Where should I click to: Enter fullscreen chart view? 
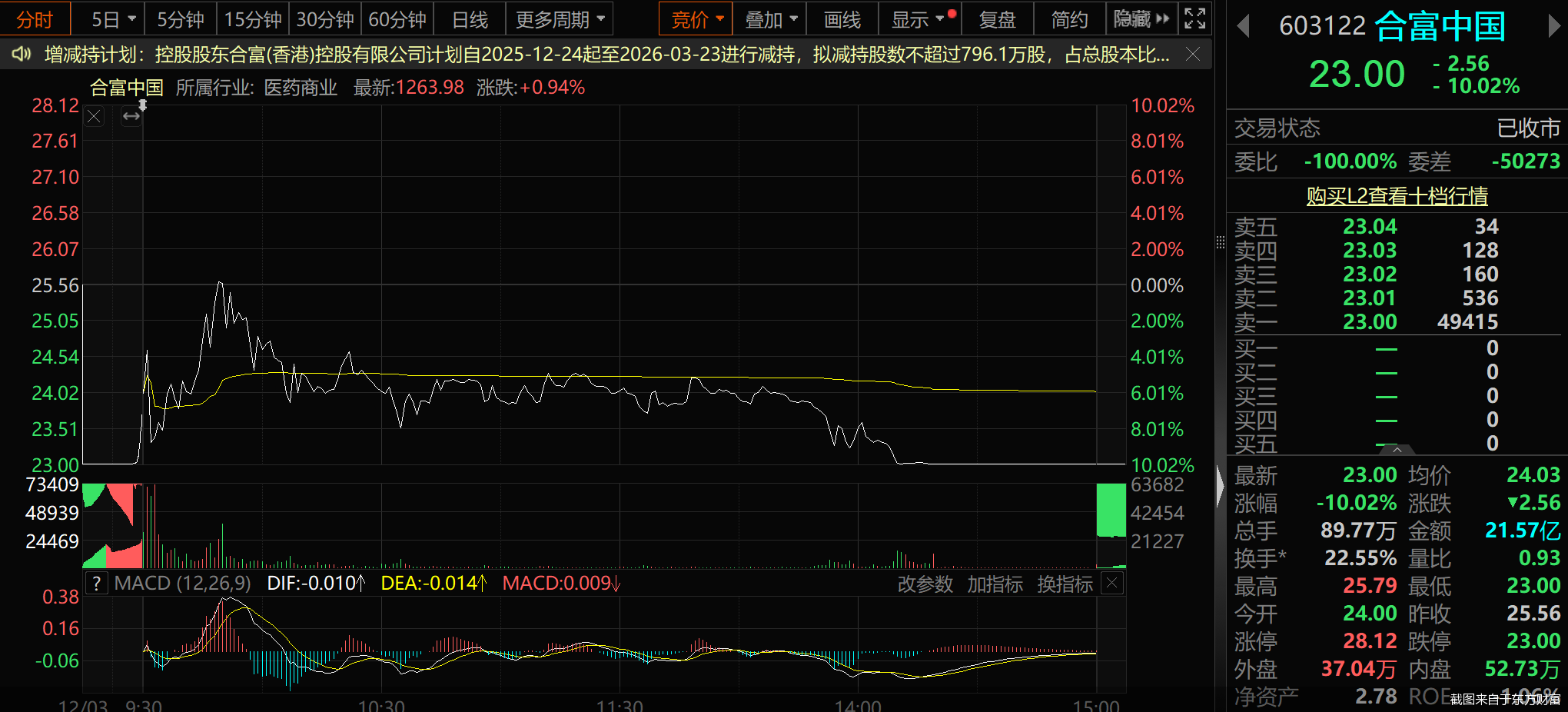point(1194,18)
